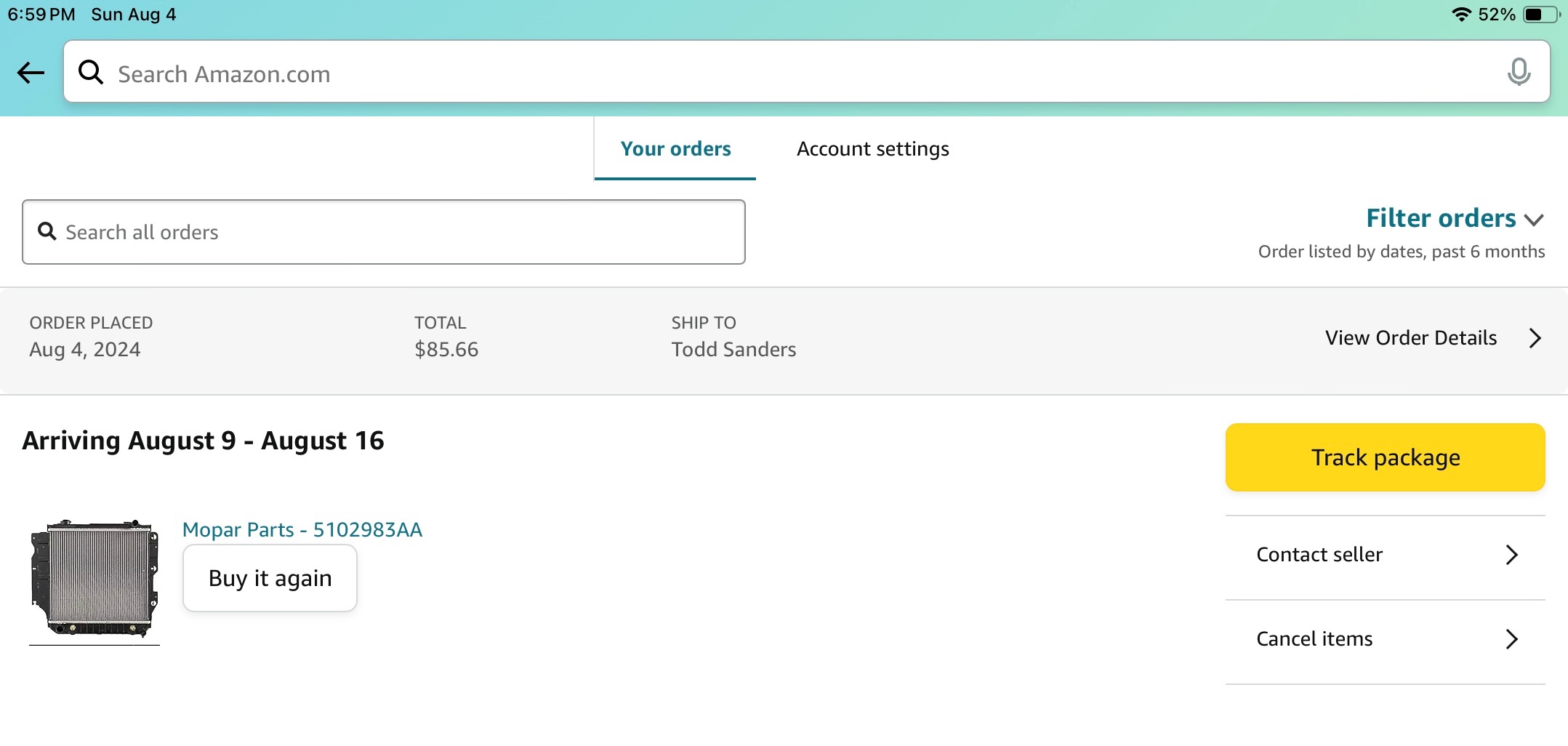
Task: Expand the Filter orders dropdown
Action: click(x=1440, y=218)
